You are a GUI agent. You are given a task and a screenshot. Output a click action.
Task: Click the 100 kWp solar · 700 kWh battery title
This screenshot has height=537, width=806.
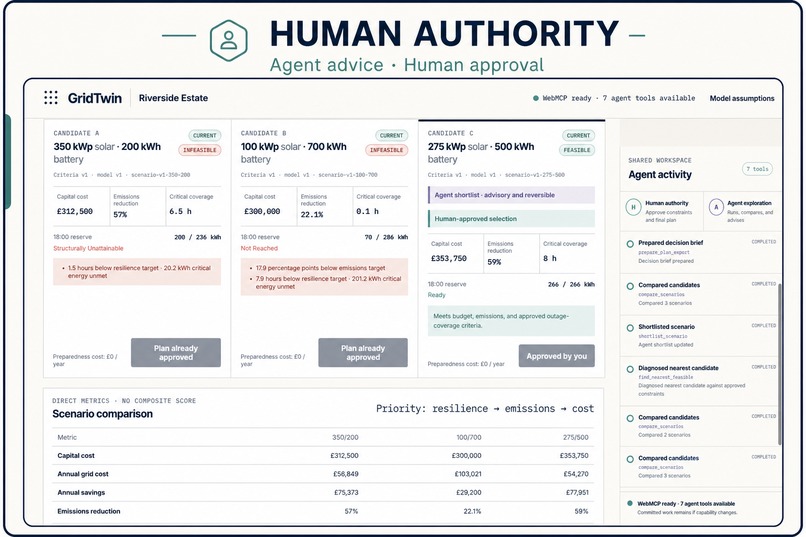(294, 153)
